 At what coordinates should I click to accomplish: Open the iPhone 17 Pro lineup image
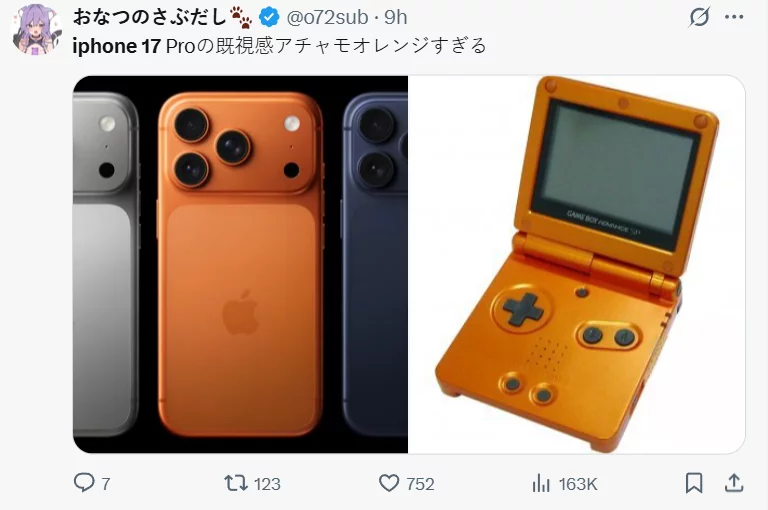(x=240, y=264)
